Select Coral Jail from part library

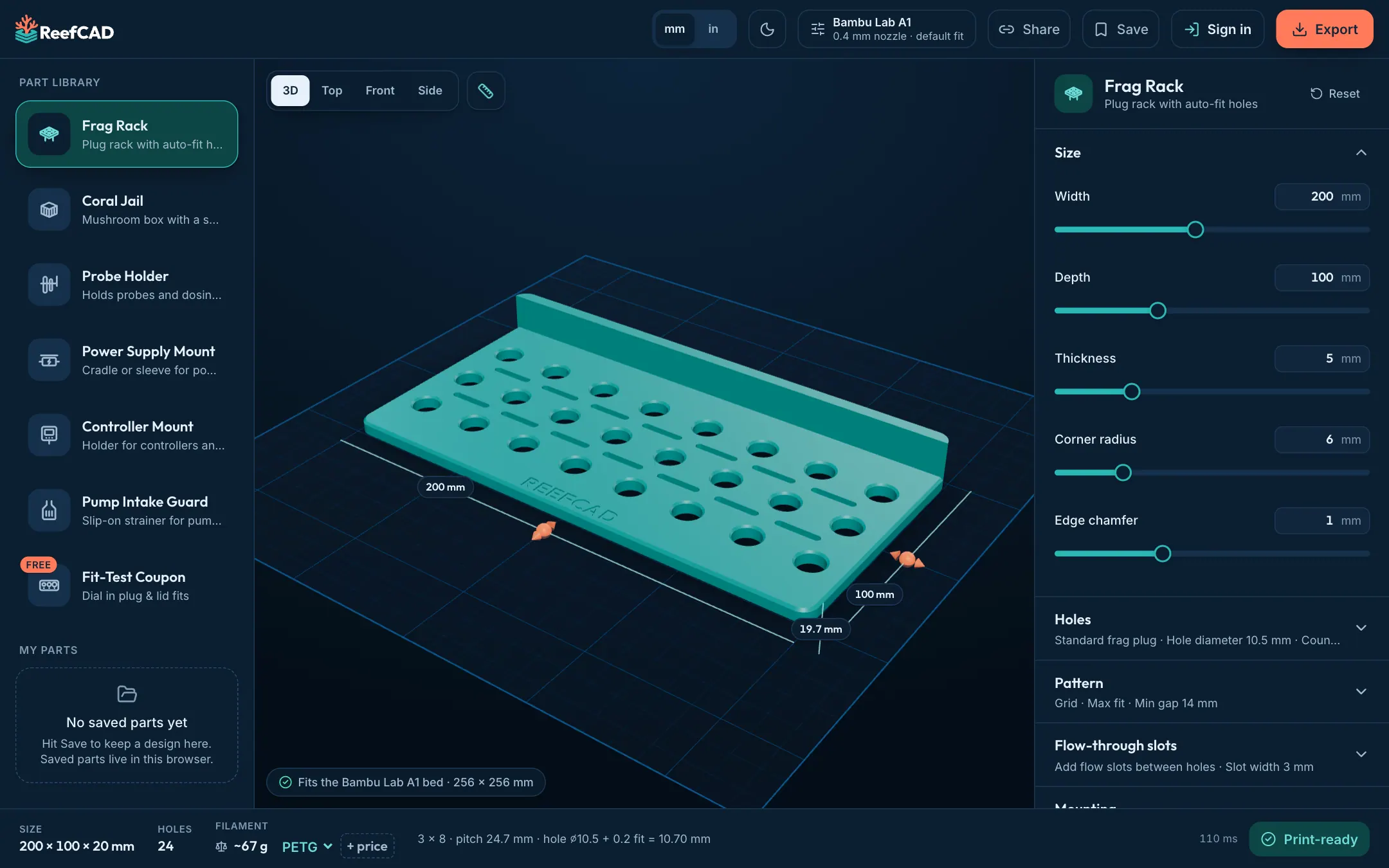click(x=127, y=210)
